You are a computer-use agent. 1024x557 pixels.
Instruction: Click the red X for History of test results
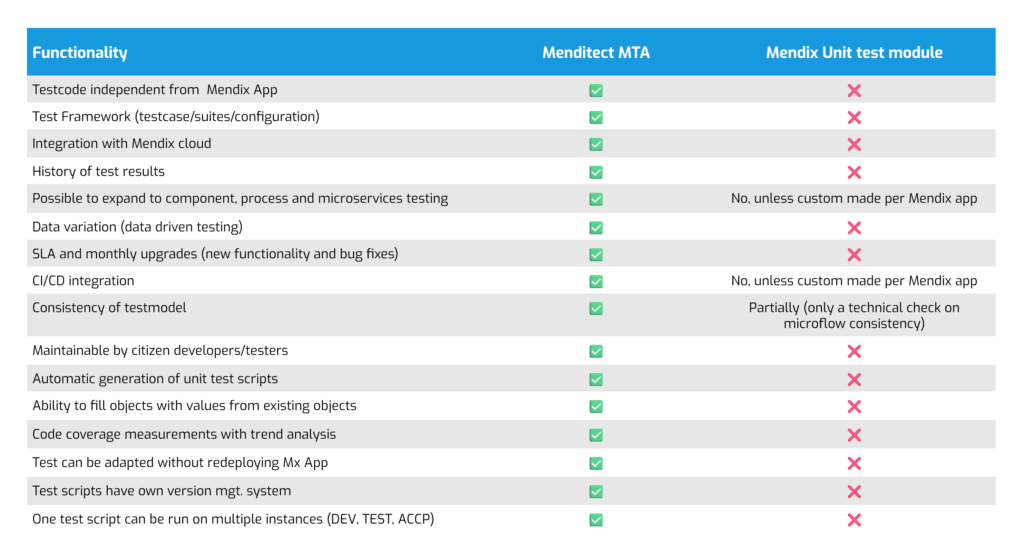coord(854,172)
